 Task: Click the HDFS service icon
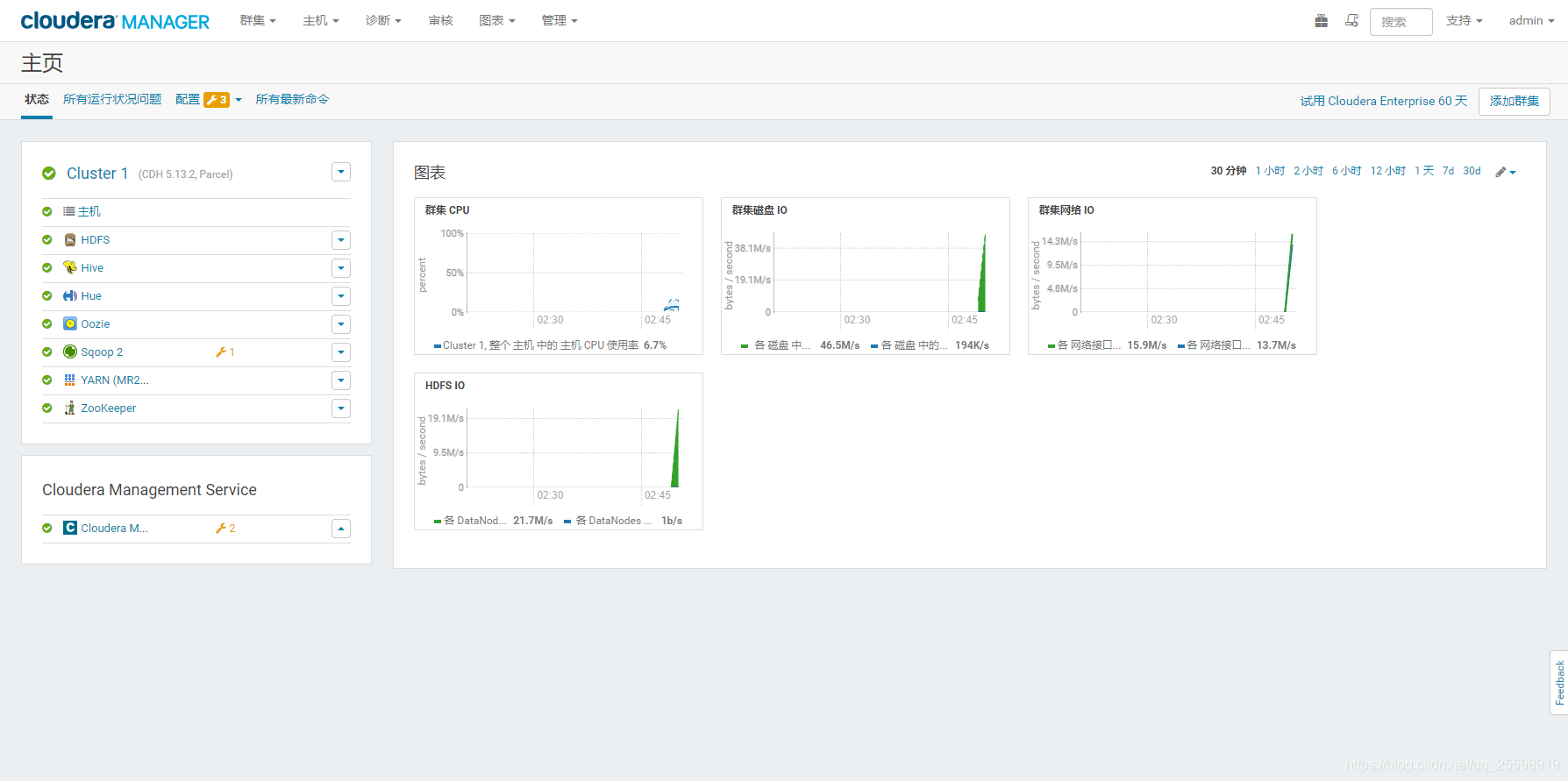70,240
